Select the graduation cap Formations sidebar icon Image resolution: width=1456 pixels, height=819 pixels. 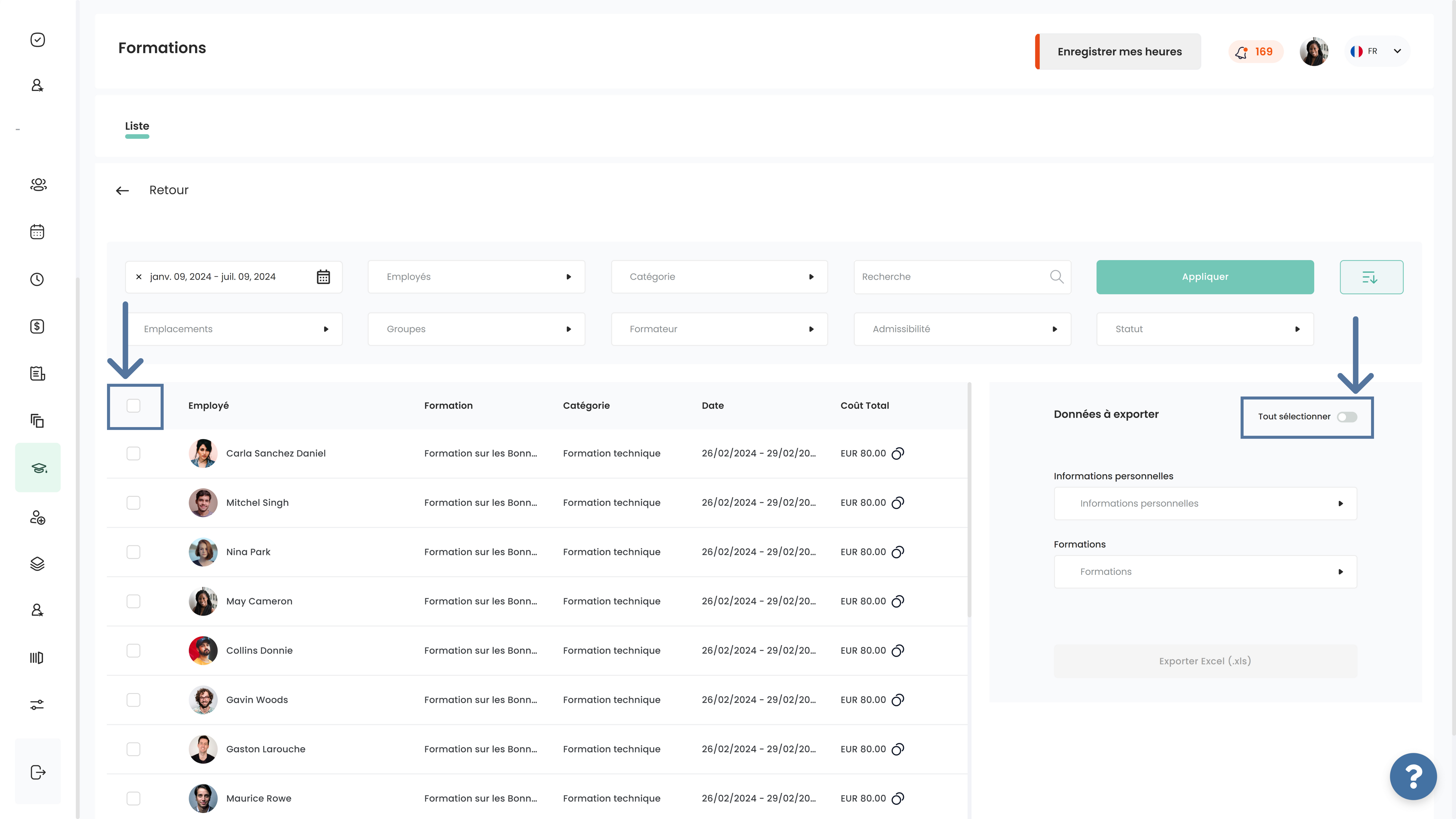[38, 467]
